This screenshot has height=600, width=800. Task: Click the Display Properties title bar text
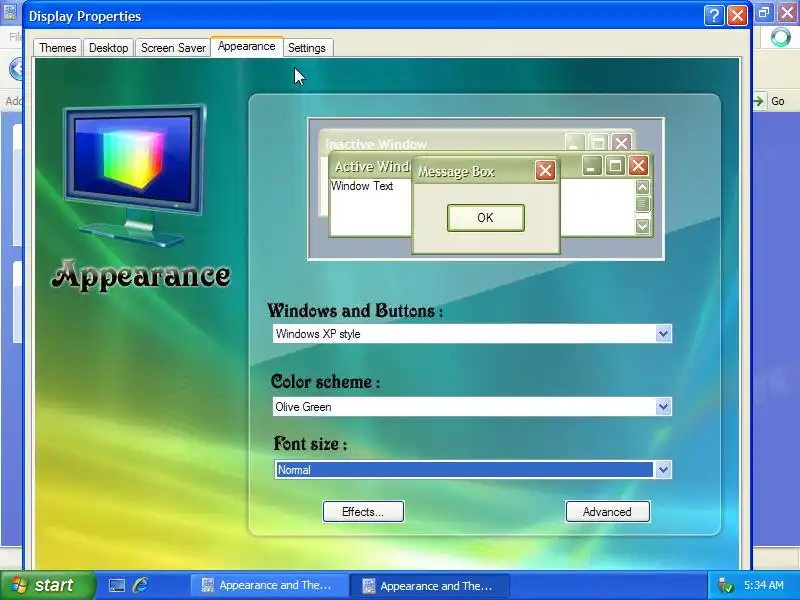(x=85, y=16)
